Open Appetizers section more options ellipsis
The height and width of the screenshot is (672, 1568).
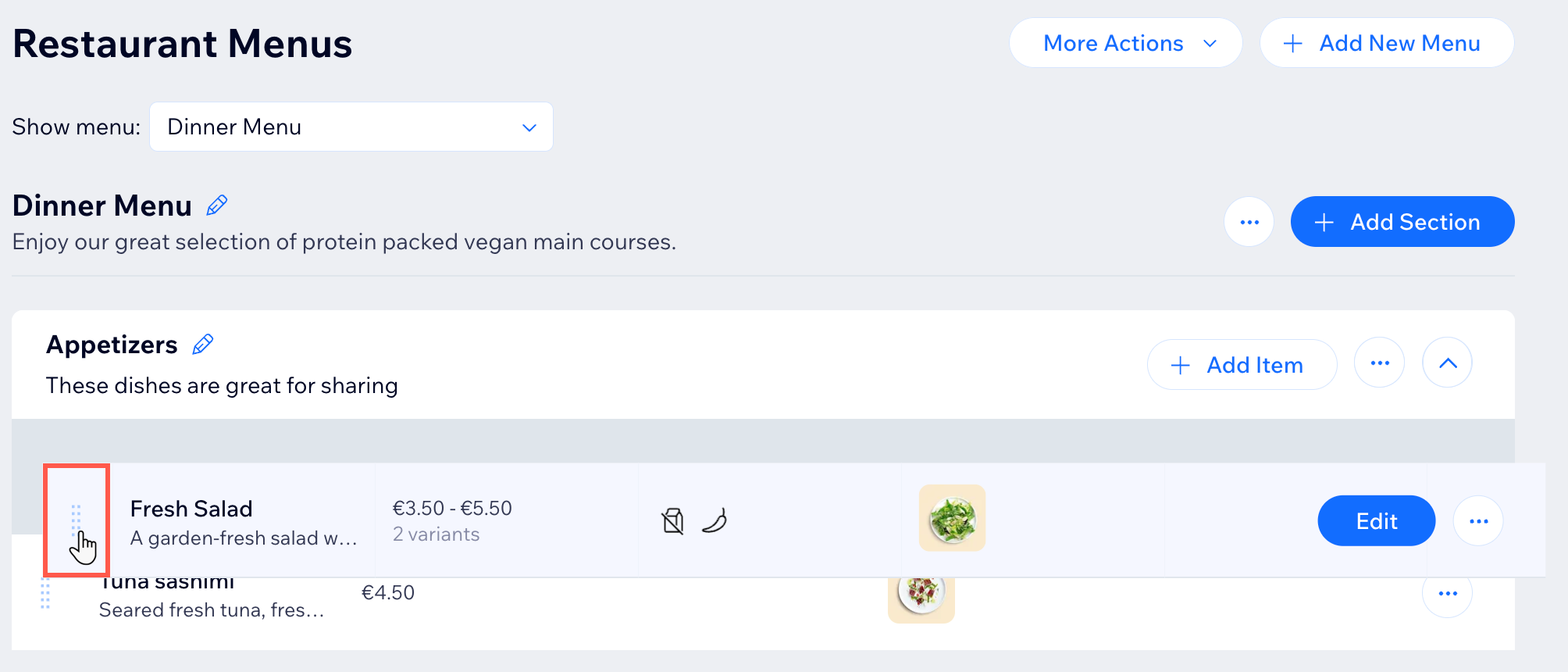[1380, 363]
